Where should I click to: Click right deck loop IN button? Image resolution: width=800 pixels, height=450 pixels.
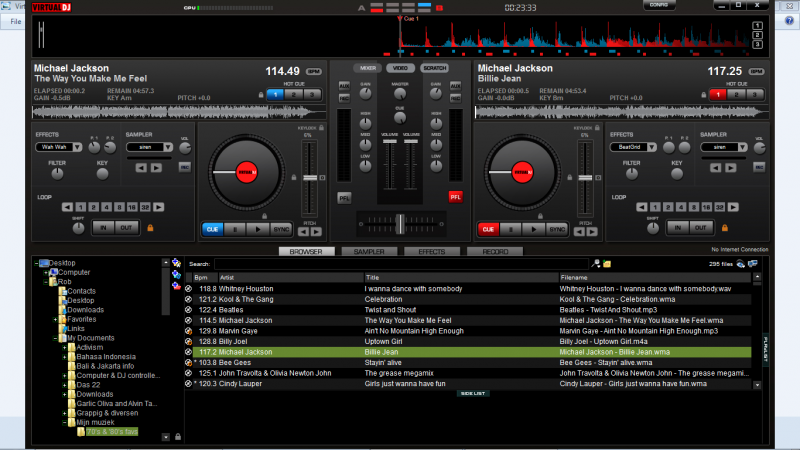coord(678,228)
